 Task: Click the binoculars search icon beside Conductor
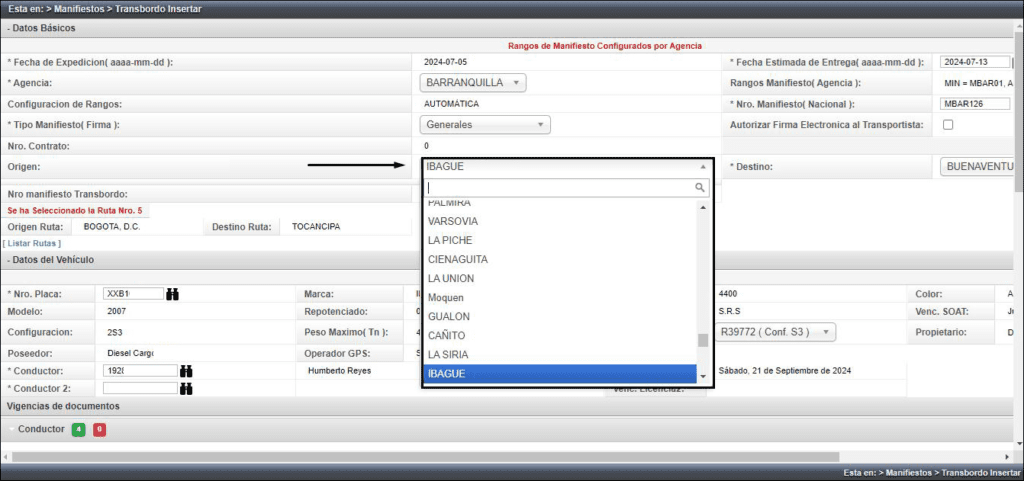click(x=186, y=370)
